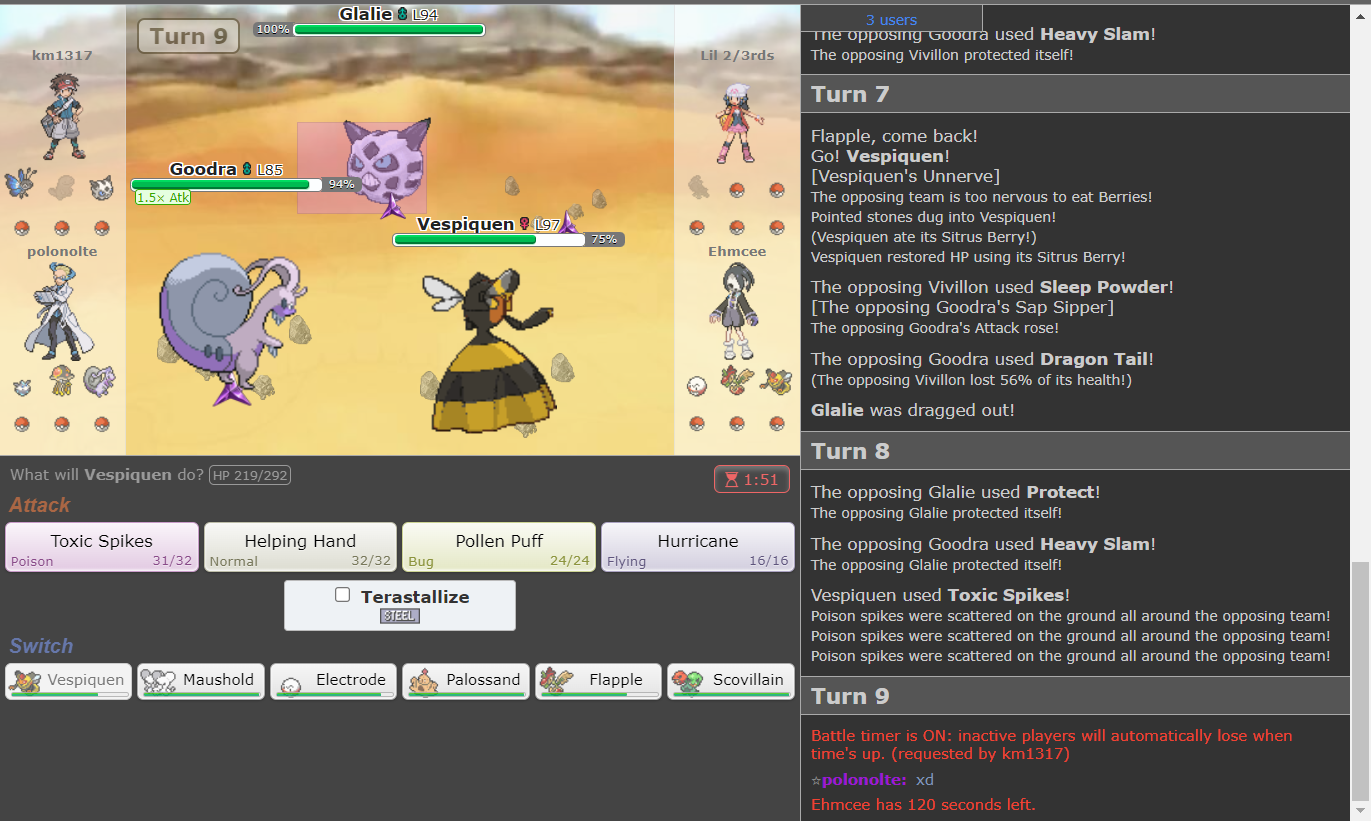Click the polonolte name label above avatar
1371x821 pixels.
[62, 252]
